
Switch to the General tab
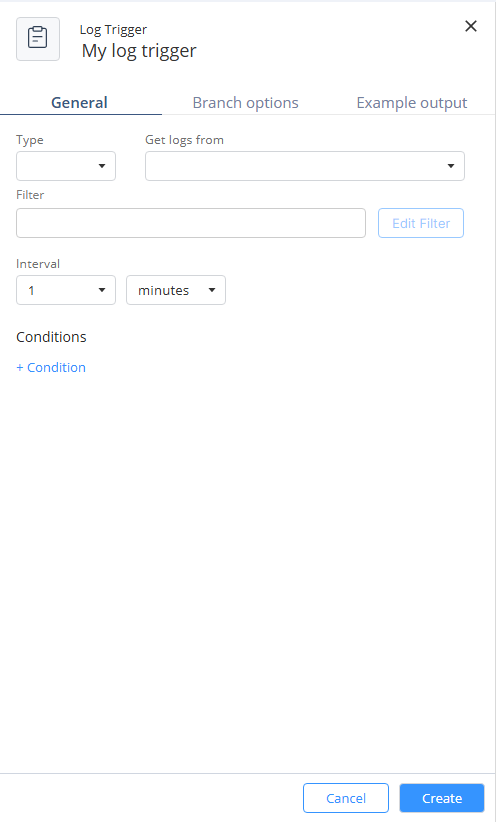(80, 102)
